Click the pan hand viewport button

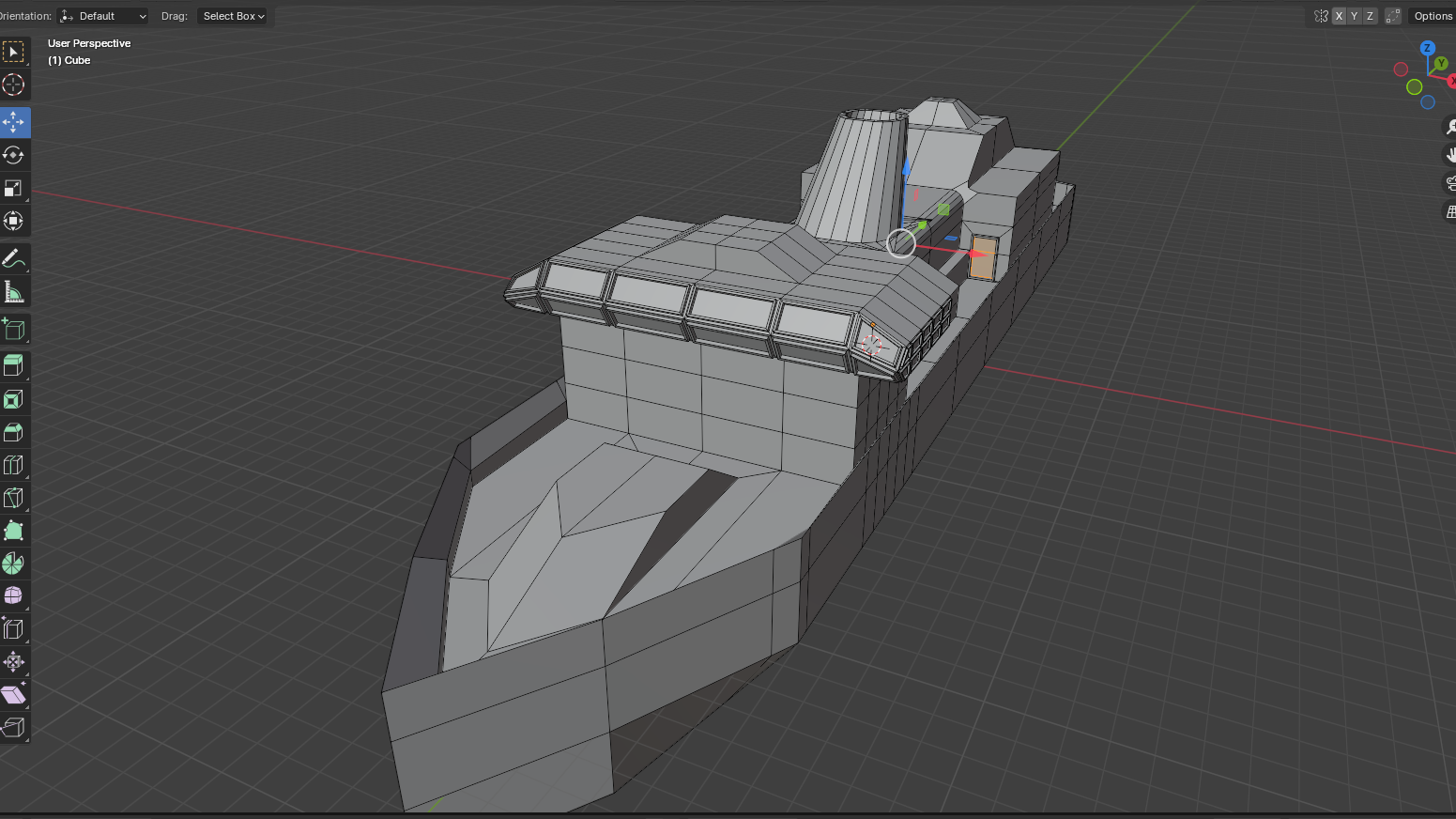[1450, 155]
